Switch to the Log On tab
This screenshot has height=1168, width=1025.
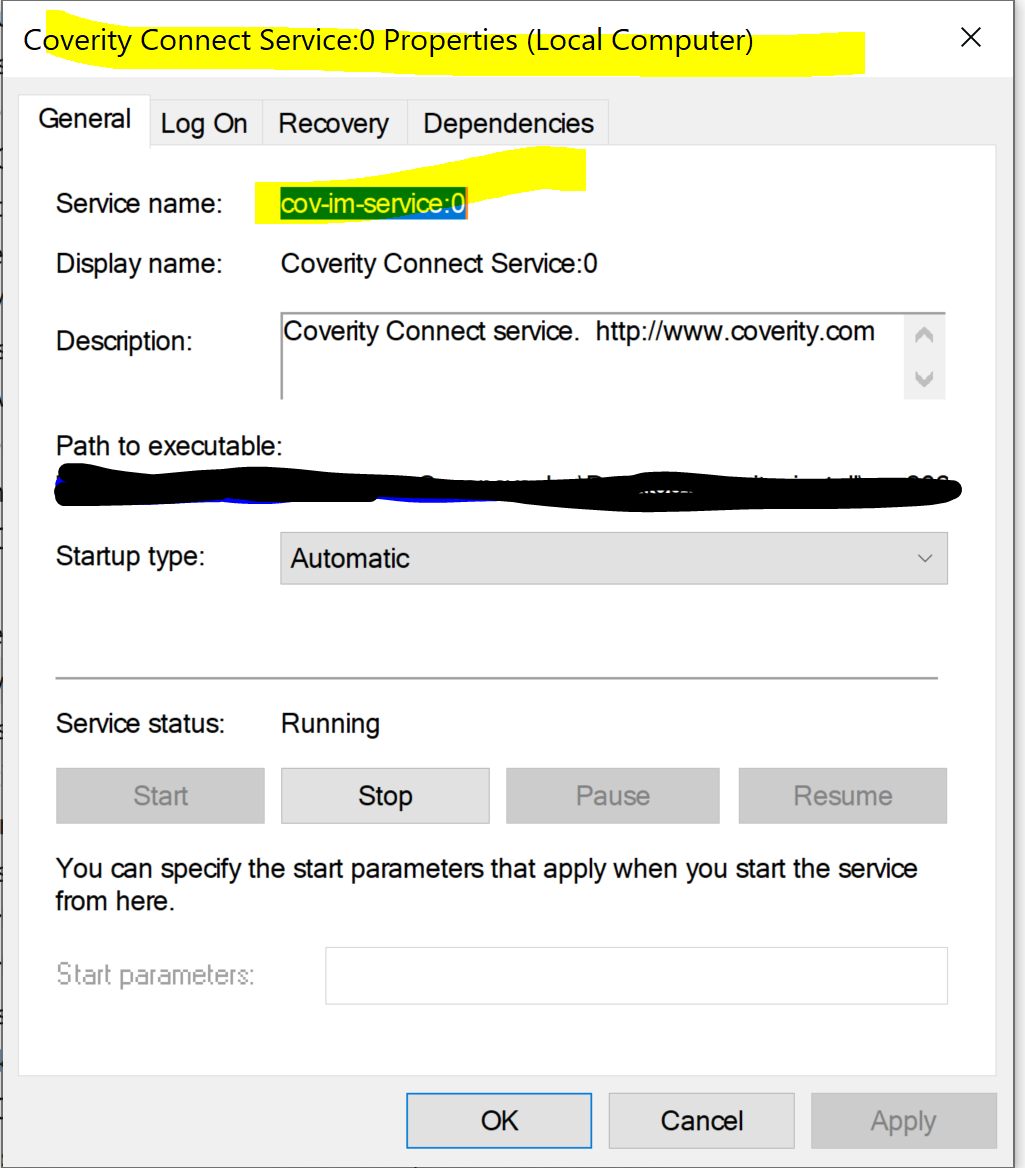204,124
